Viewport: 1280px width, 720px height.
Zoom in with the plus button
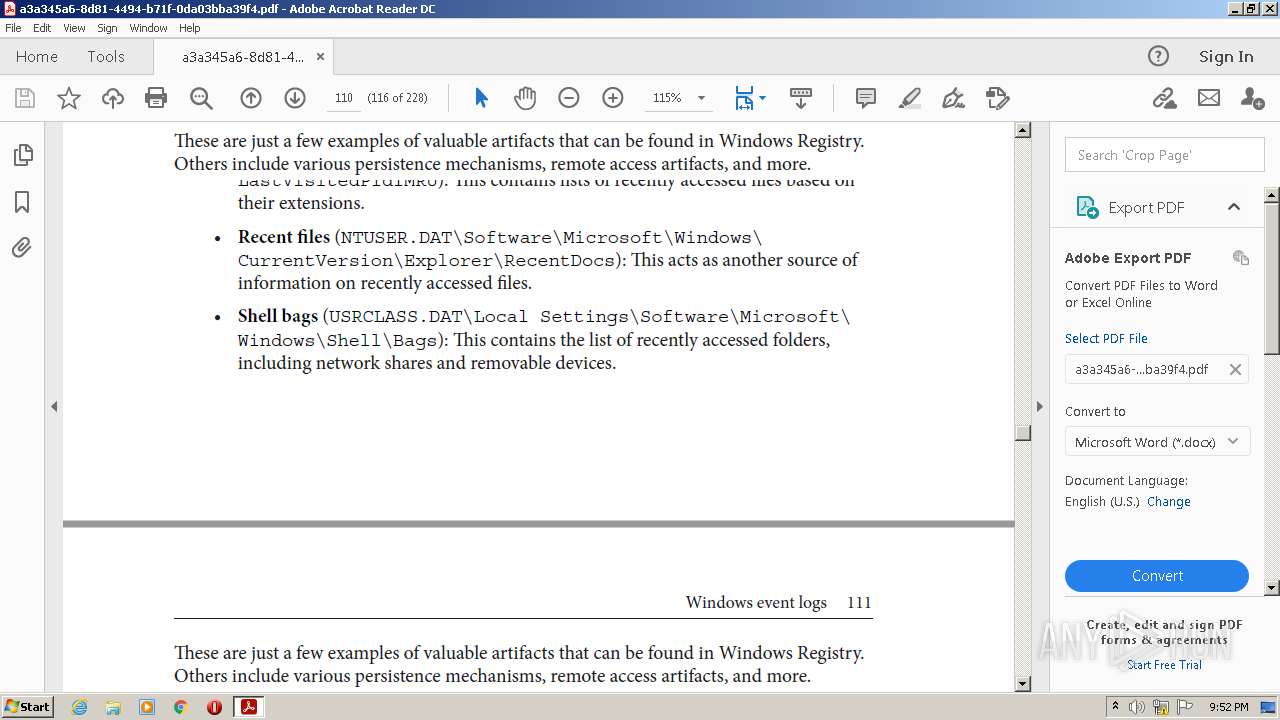[x=612, y=98]
